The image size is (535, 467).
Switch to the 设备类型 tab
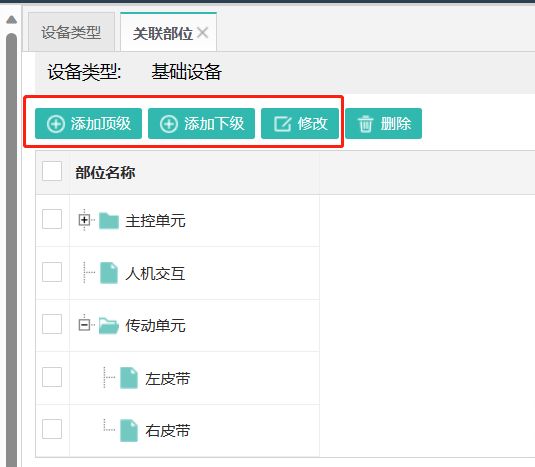click(71, 32)
